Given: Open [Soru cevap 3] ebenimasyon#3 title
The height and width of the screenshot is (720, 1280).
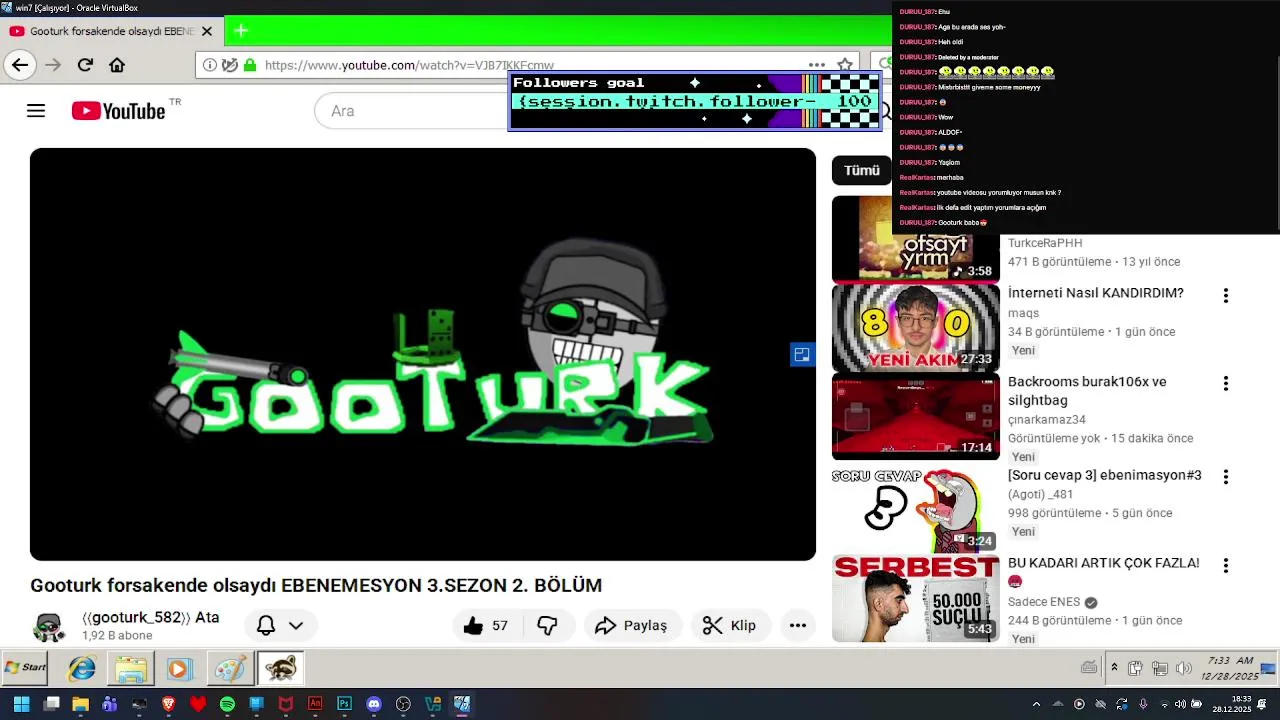Looking at the screenshot, I should tap(1105, 475).
